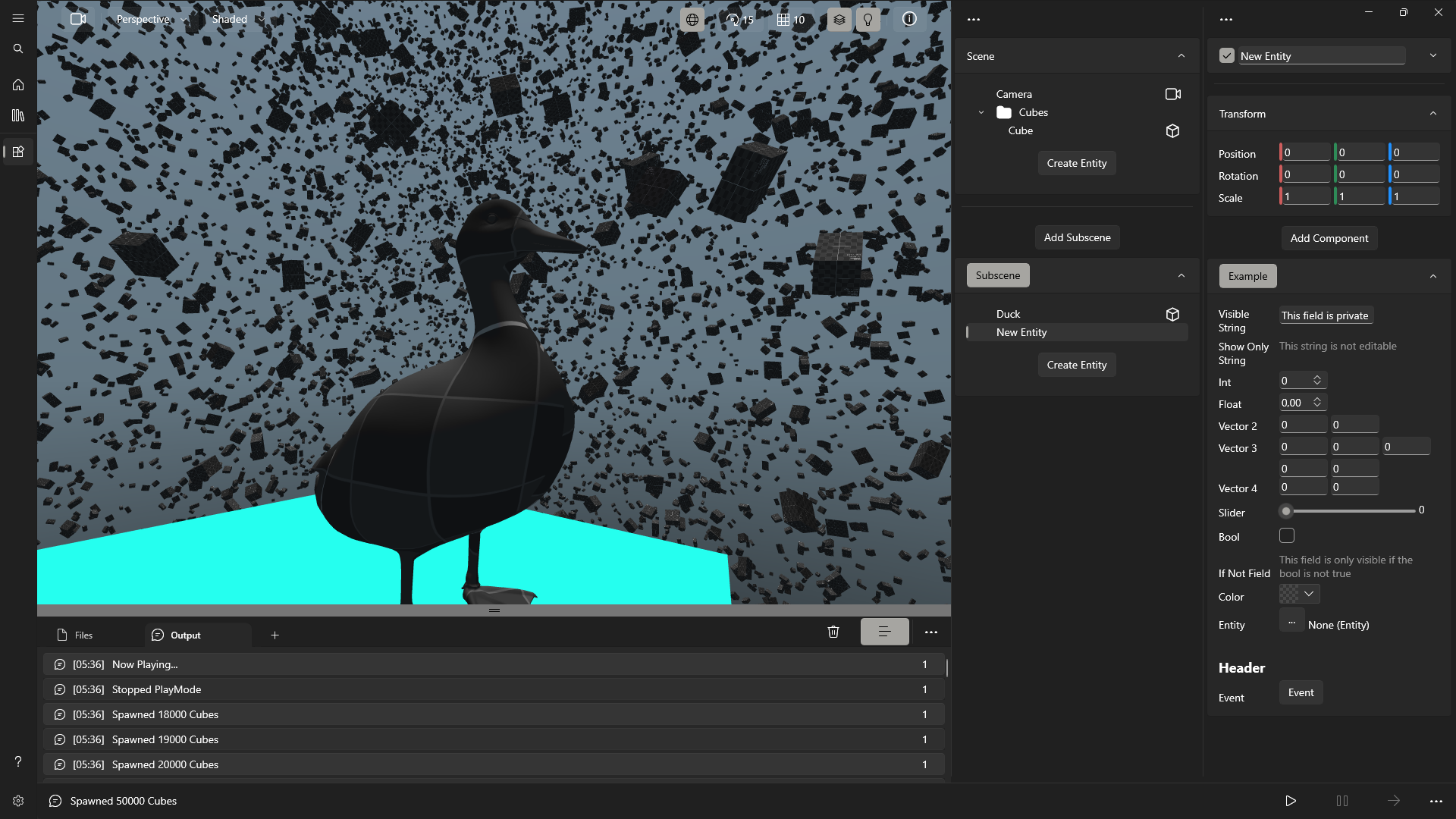Click the viewport camera icon
The width and height of the screenshot is (1456, 819).
point(78,19)
